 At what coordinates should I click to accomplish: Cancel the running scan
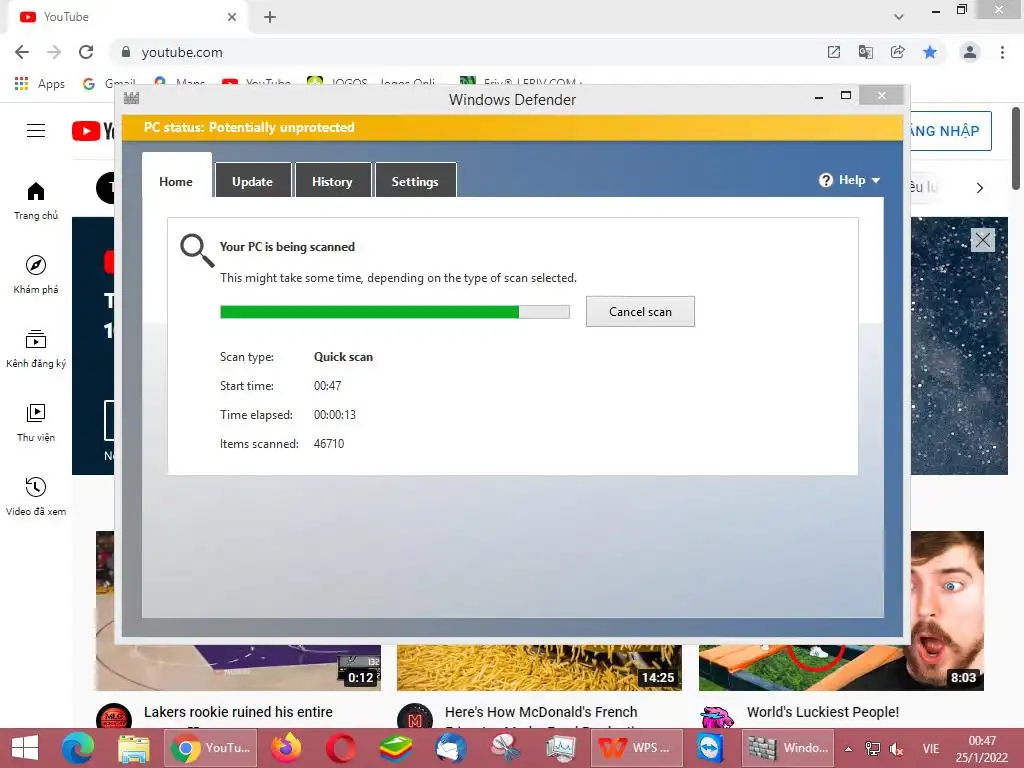pos(640,312)
